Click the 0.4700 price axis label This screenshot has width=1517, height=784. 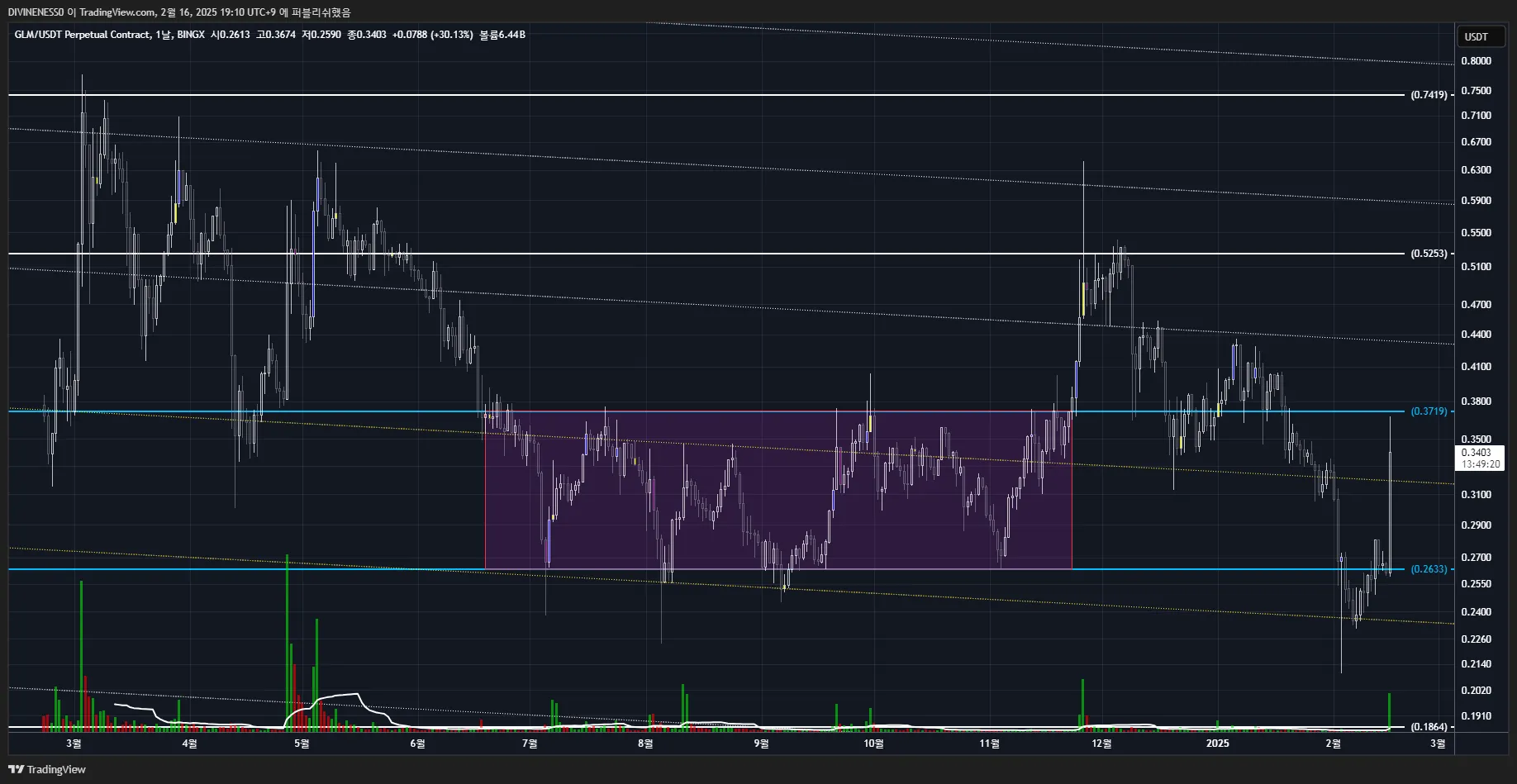tap(1477, 305)
